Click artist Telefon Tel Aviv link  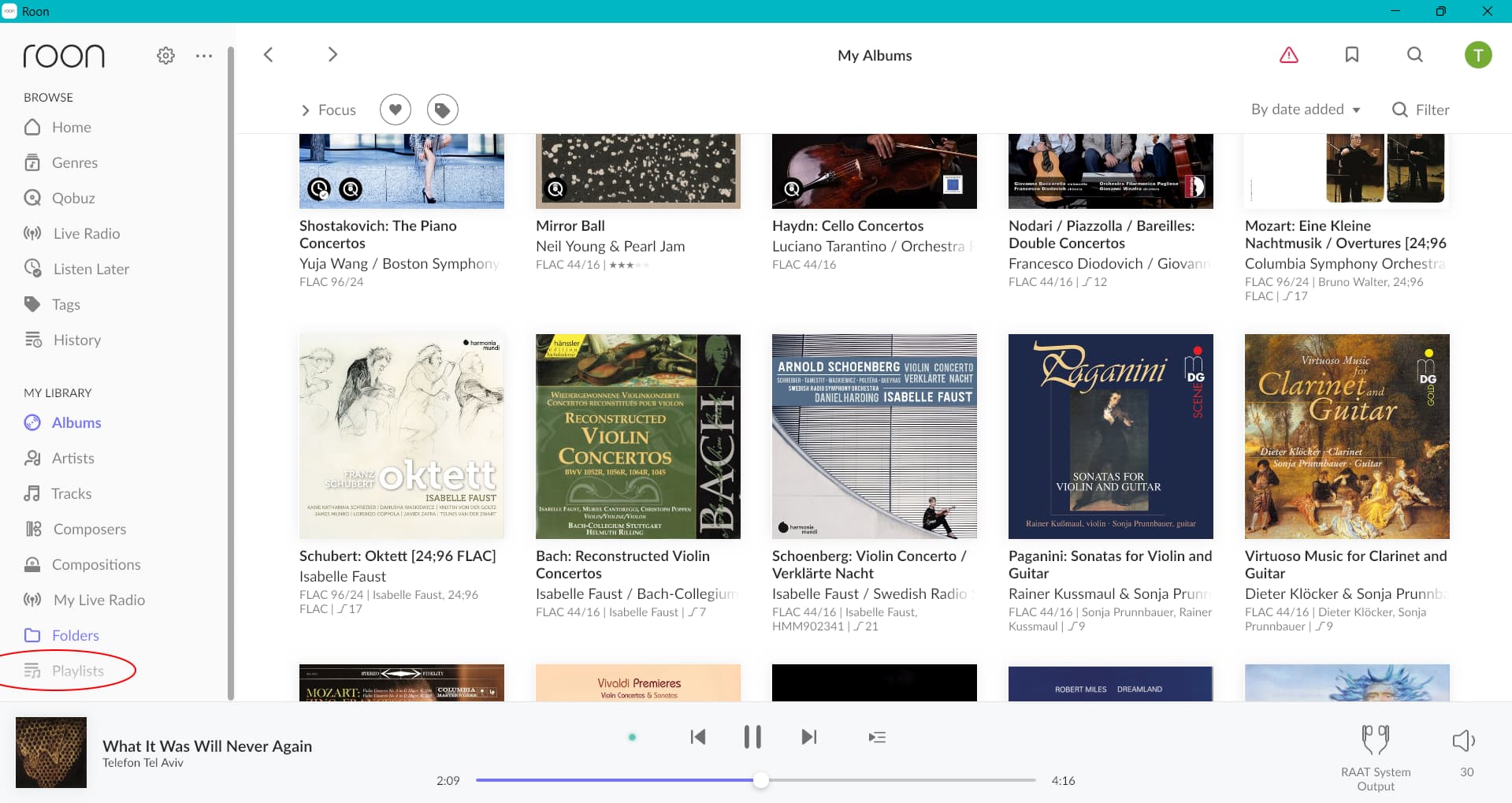[143, 763]
